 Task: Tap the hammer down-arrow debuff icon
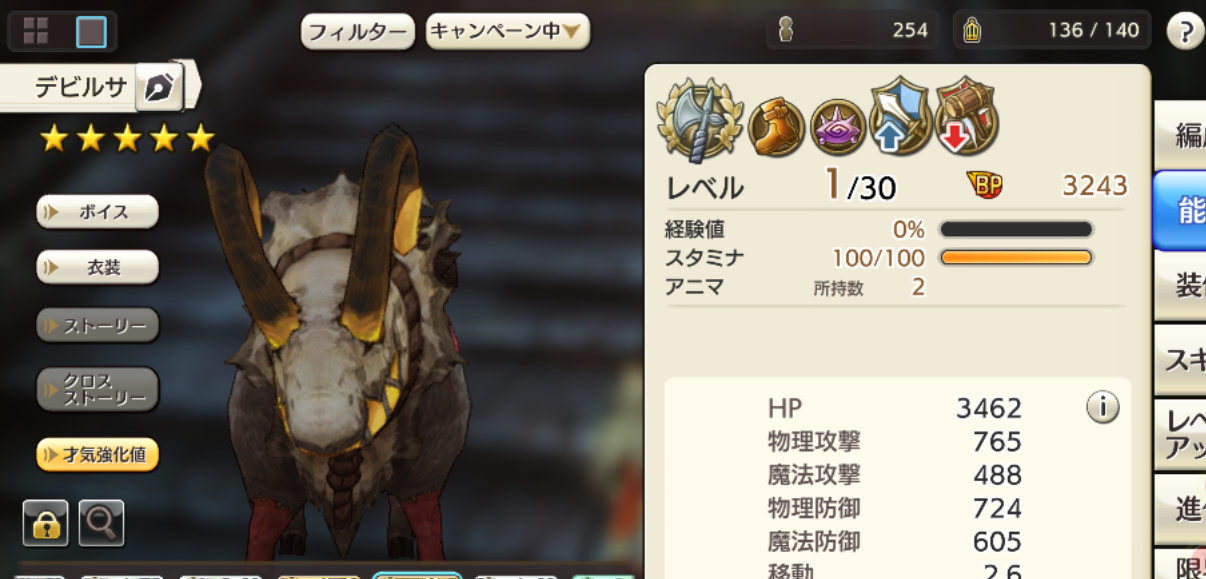click(x=966, y=117)
